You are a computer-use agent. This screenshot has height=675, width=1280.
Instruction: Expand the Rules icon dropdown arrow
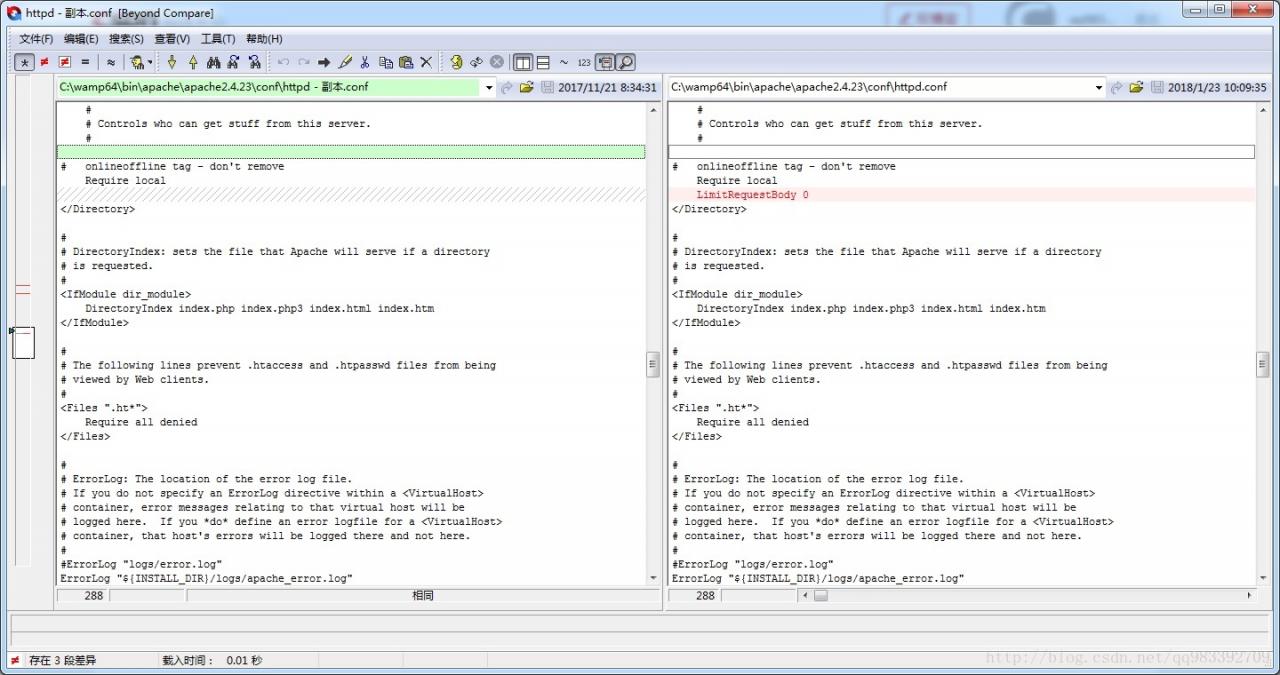150,62
